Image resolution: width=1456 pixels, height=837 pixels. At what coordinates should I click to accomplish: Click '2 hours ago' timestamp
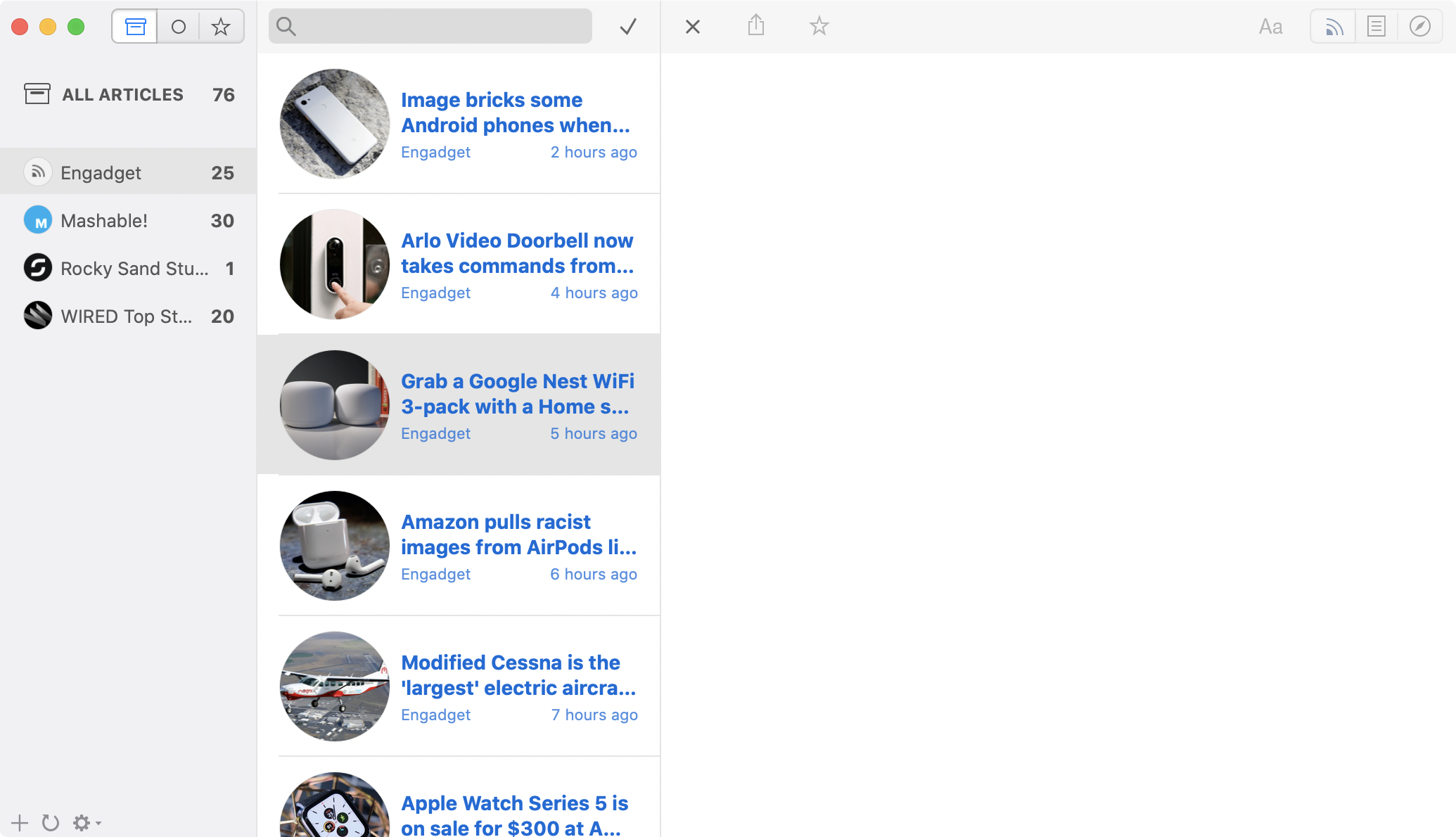pyautogui.click(x=594, y=152)
